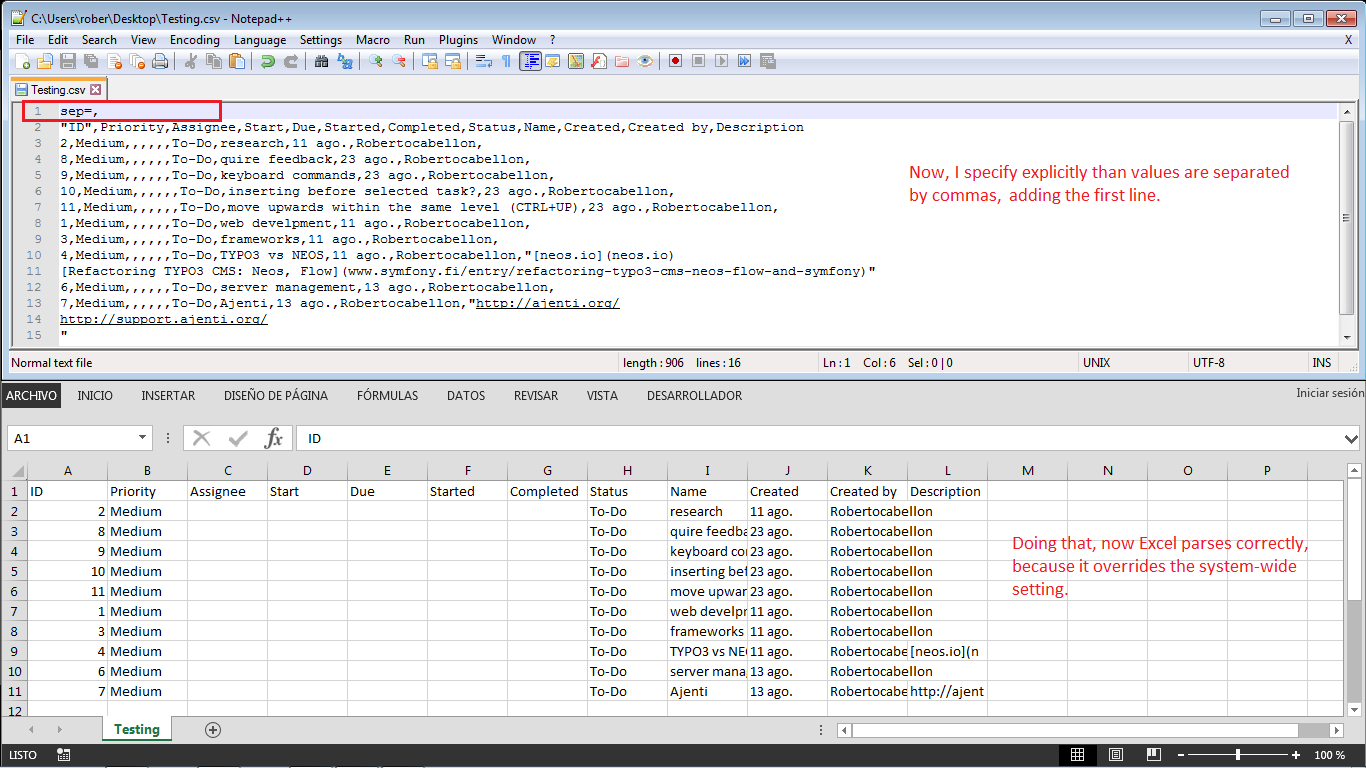Click Excel Zoom In plus button
Viewport: 1366px width, 768px height.
coord(1296,755)
